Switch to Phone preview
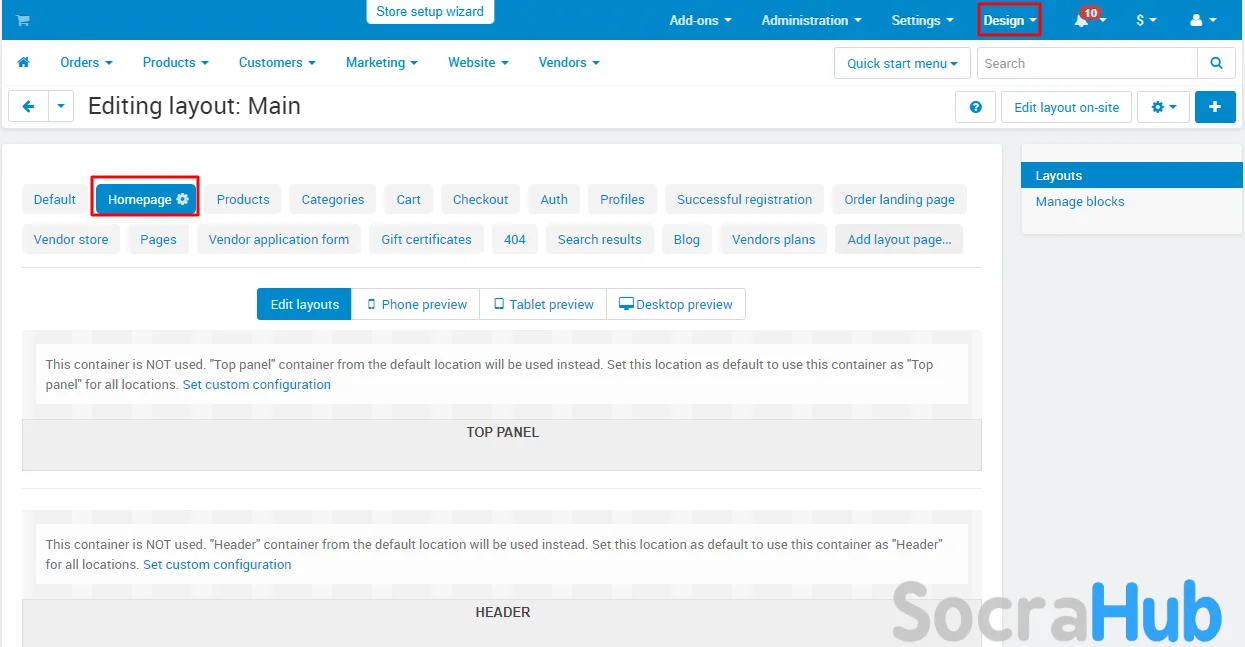1245x647 pixels. click(x=416, y=304)
